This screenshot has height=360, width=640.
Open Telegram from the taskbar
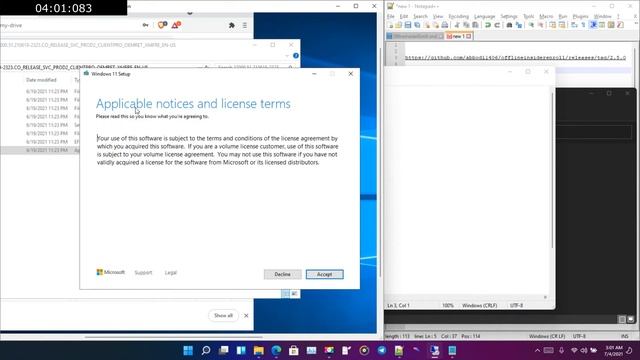(382, 350)
